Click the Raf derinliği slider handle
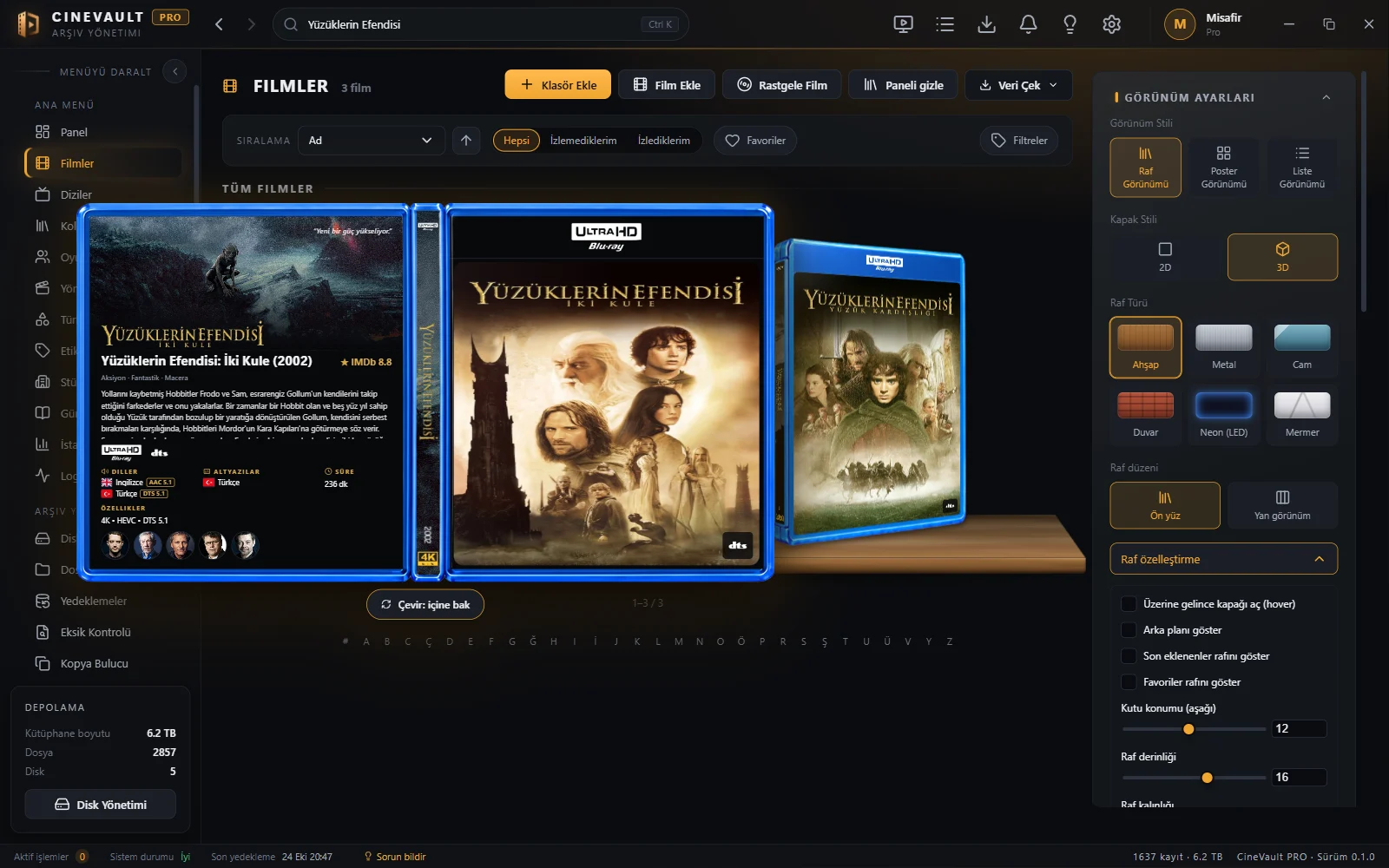Image resolution: width=1389 pixels, height=868 pixels. point(1207,778)
